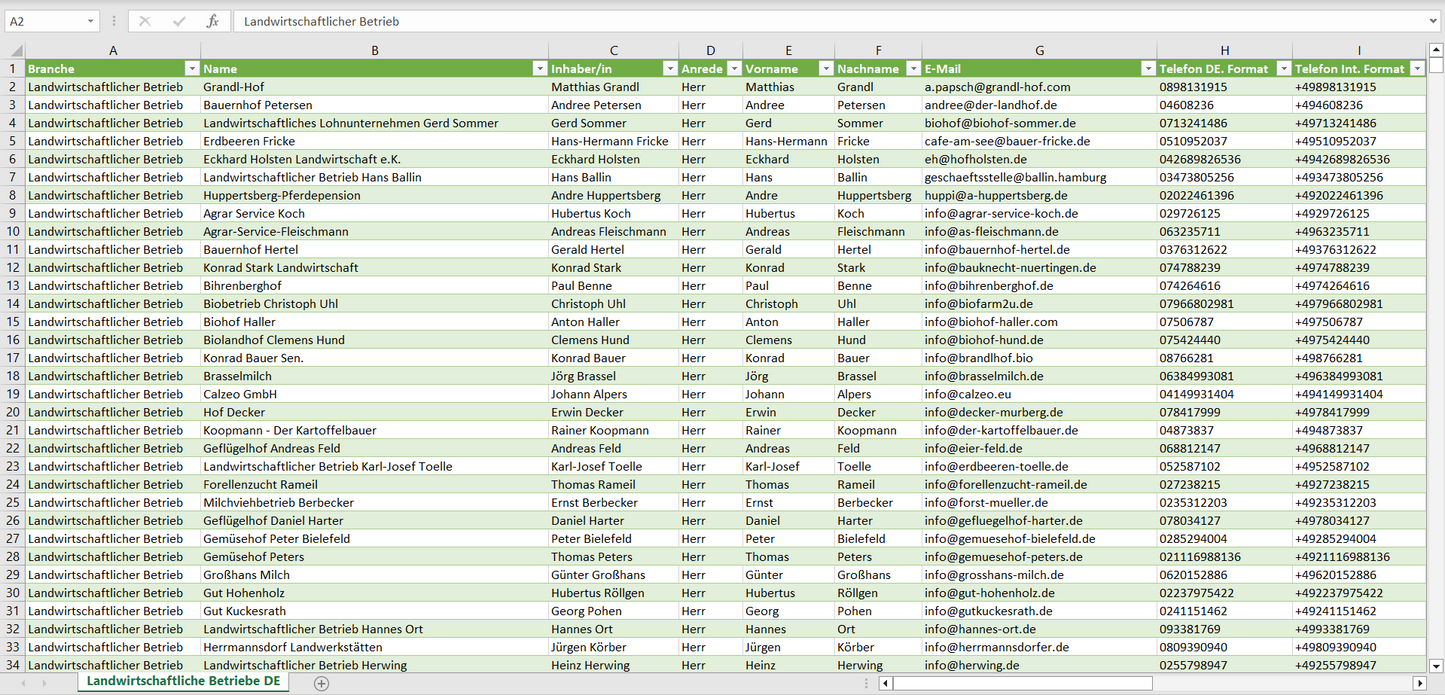Select column G header
The height and width of the screenshot is (695, 1445).
(1039, 51)
